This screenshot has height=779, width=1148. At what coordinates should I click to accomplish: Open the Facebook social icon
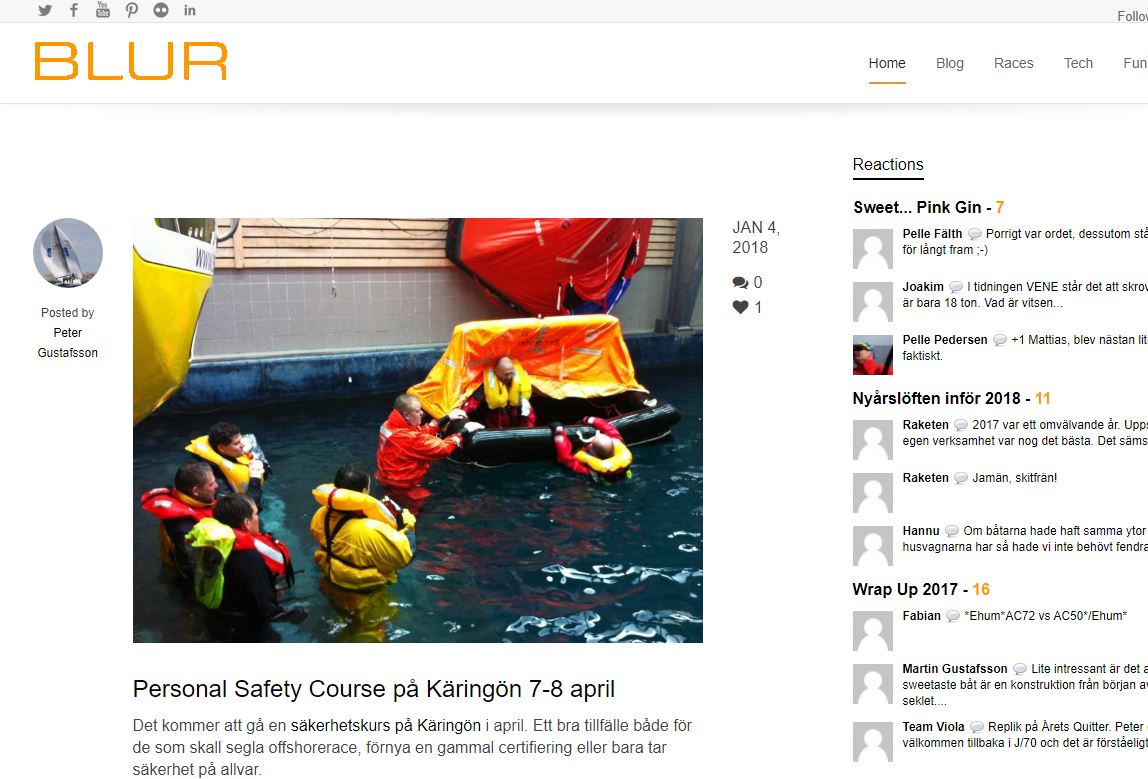tap(74, 10)
